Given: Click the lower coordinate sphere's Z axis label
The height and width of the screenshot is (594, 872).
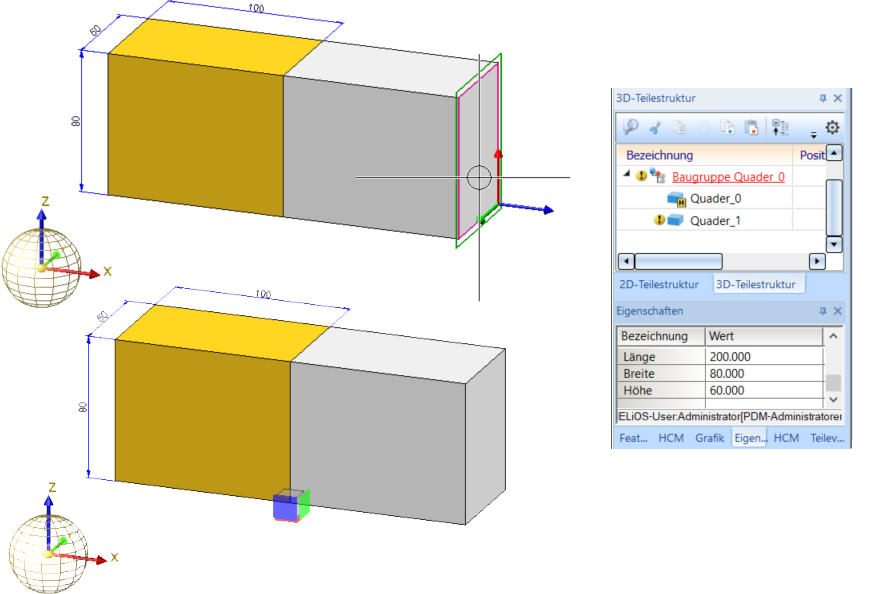Looking at the screenshot, I should [52, 487].
